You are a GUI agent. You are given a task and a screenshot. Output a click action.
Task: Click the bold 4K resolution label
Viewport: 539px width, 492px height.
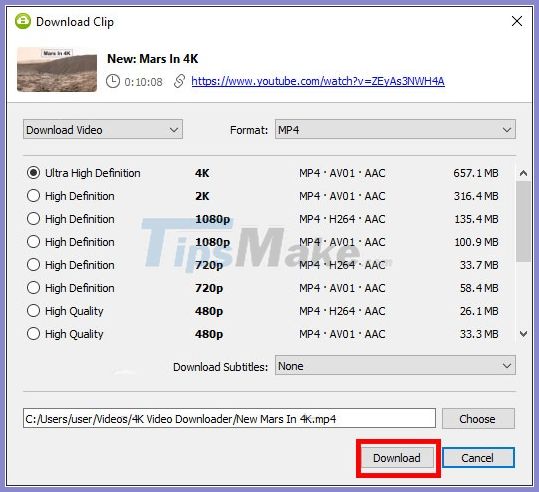pyautogui.click(x=202, y=173)
